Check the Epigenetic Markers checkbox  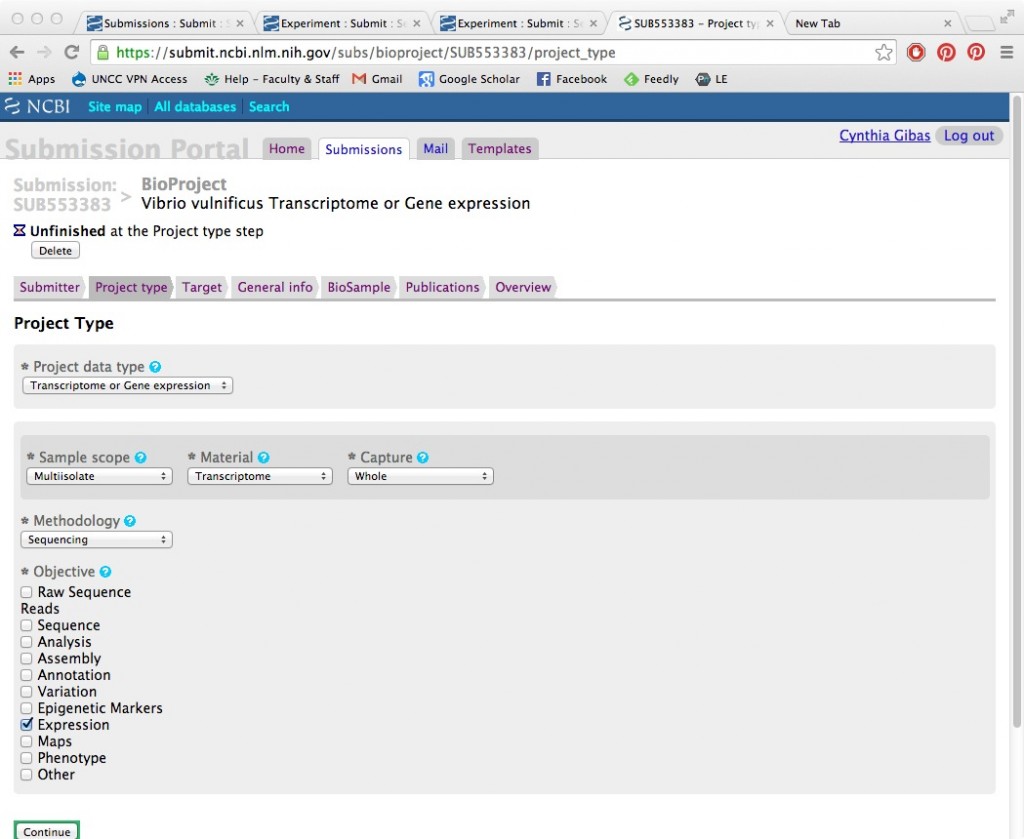point(27,708)
